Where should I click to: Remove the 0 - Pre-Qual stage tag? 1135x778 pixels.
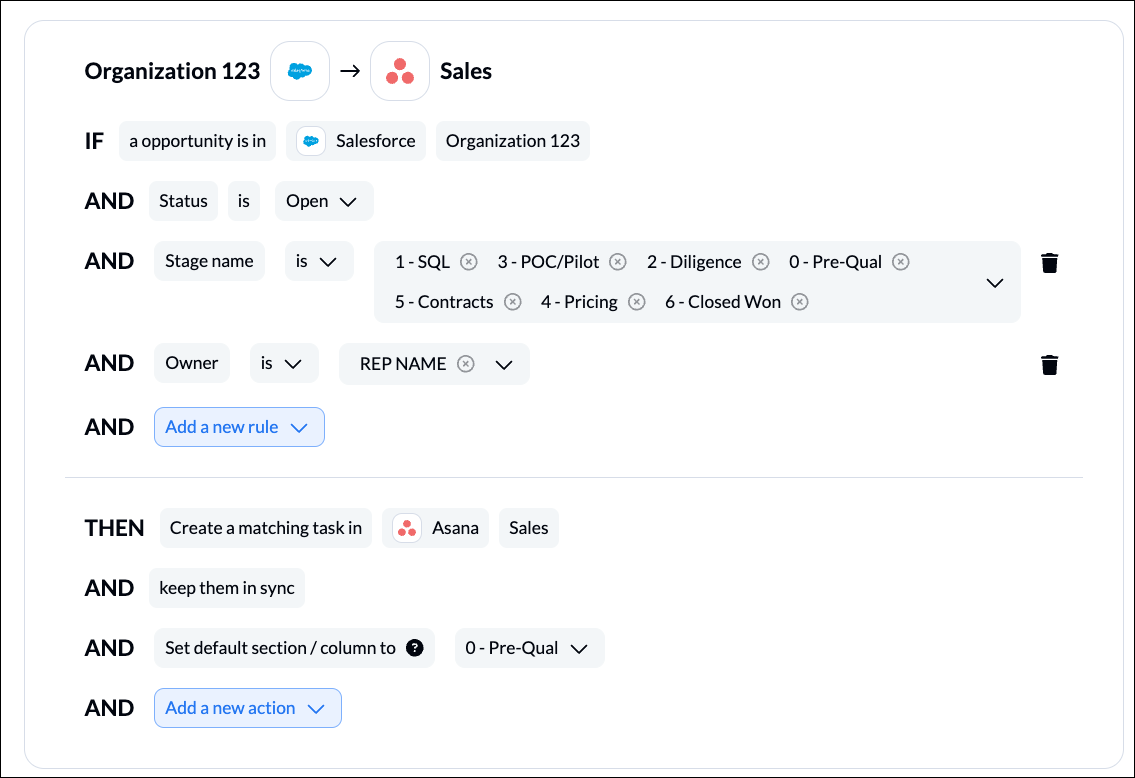coord(900,262)
